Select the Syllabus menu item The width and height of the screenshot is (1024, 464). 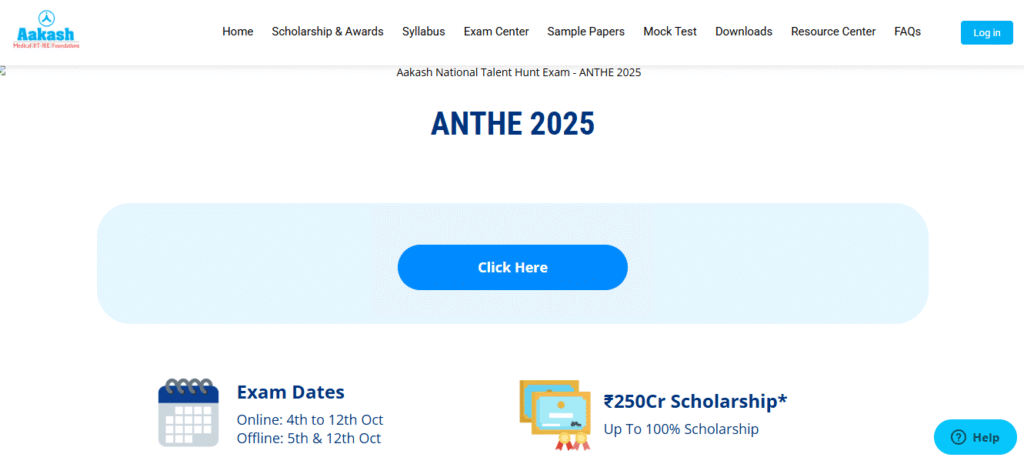pos(423,32)
